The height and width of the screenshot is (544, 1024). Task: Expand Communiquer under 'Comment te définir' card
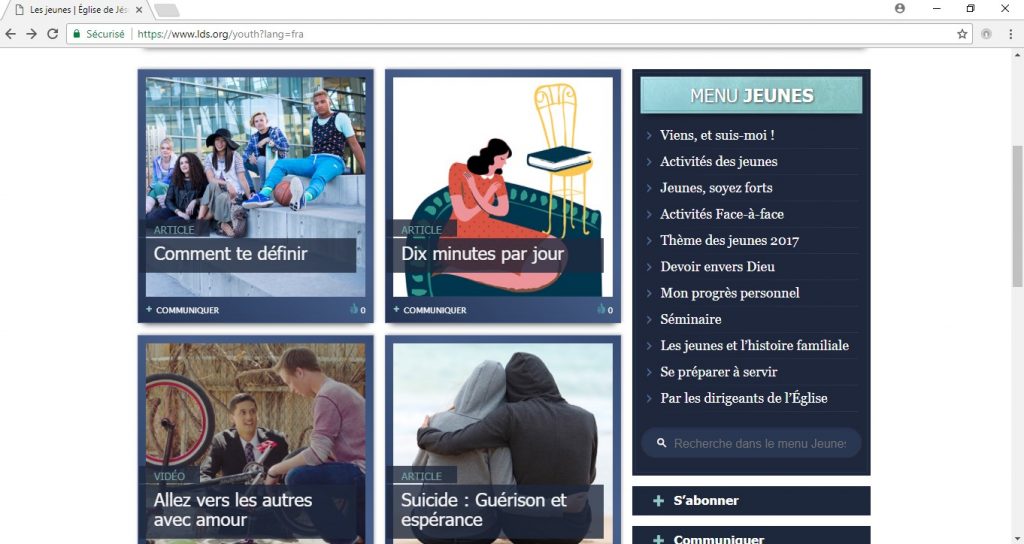click(182, 310)
